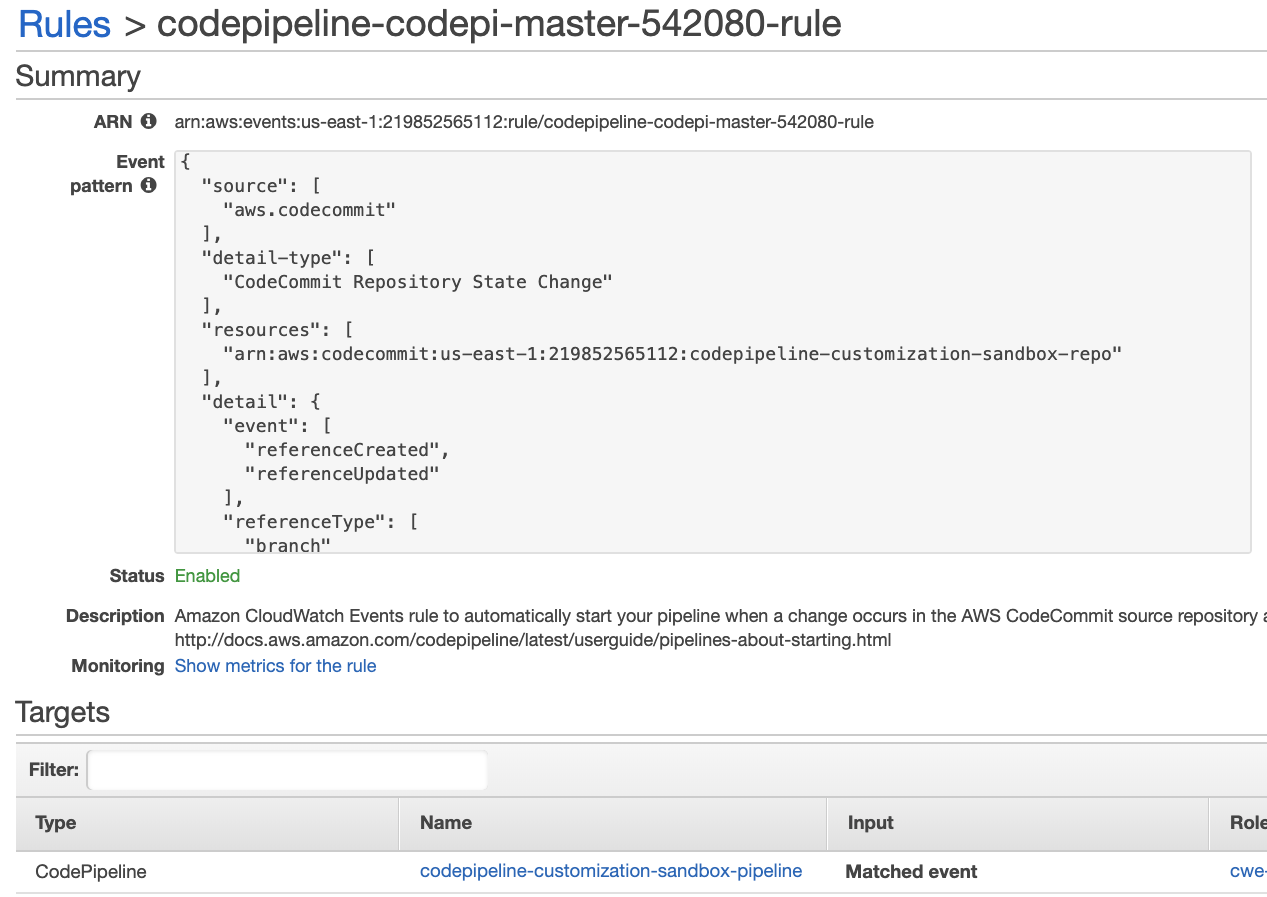Screen dimensions: 1267x897
Task: Click the docs.aws.amazon.com URL in Description
Action: pyautogui.click(x=532, y=640)
